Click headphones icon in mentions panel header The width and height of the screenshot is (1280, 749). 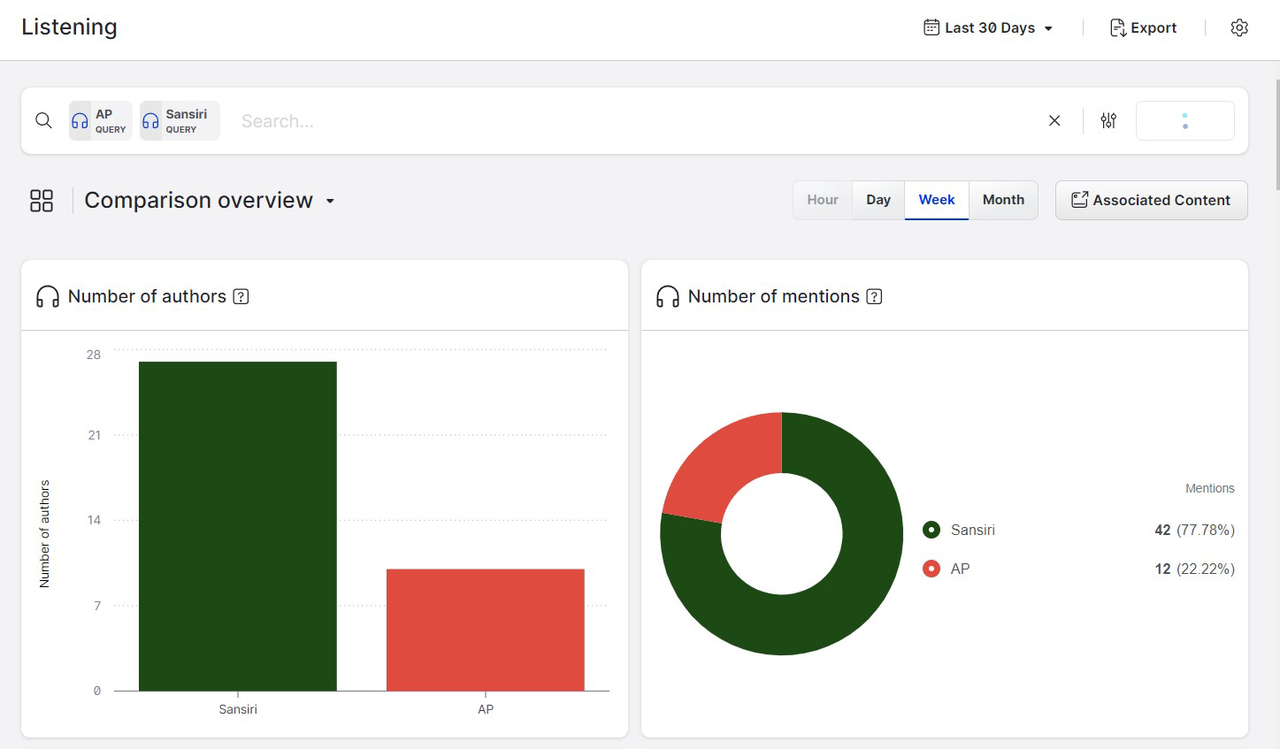click(667, 297)
